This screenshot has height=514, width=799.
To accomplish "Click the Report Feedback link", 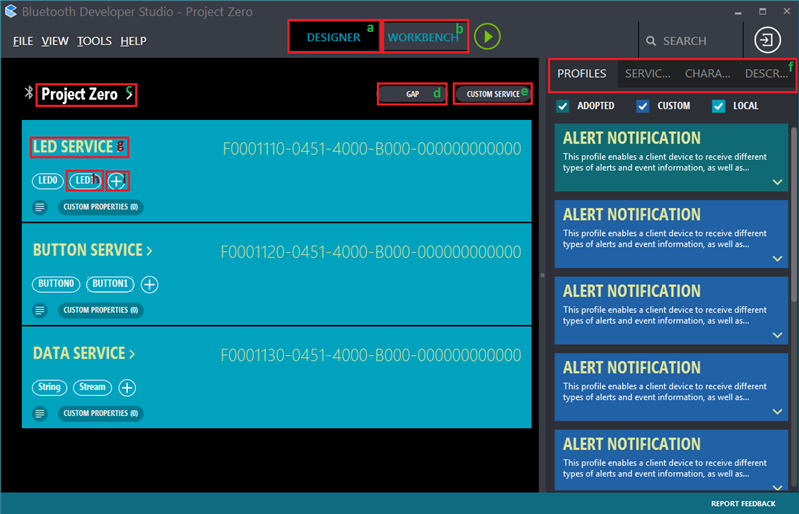I will click(x=743, y=504).
